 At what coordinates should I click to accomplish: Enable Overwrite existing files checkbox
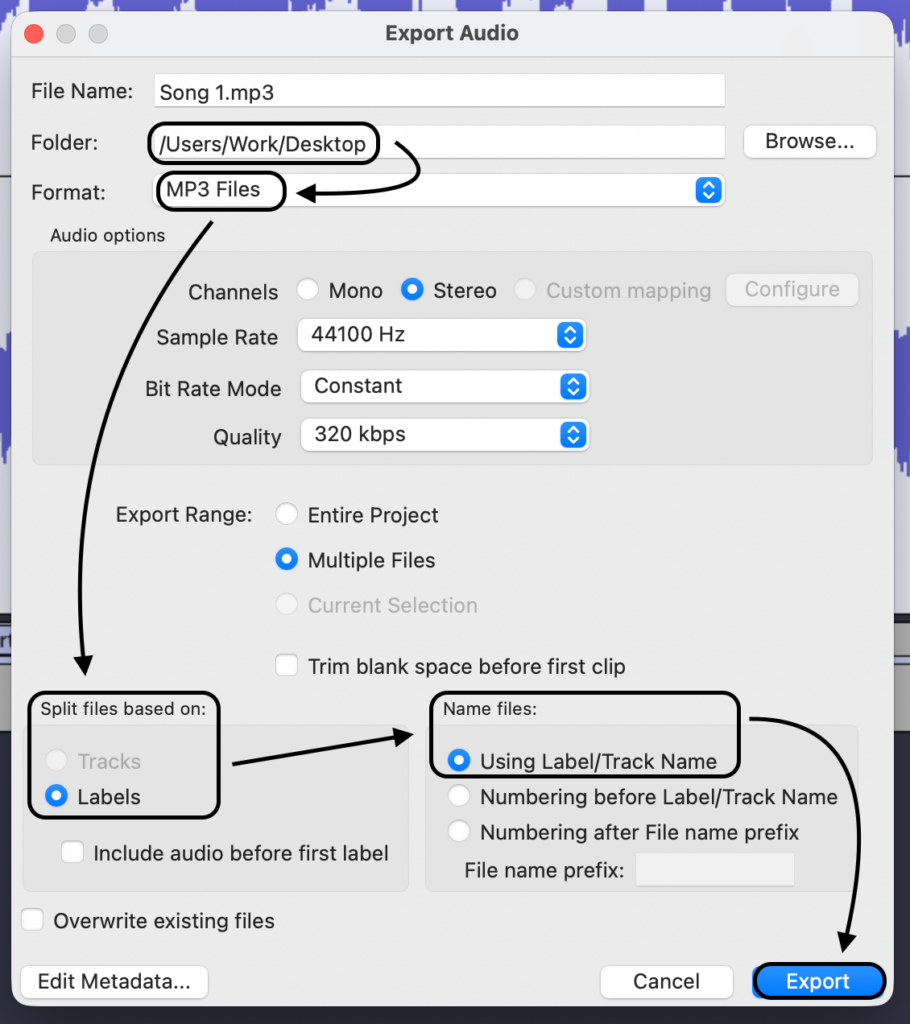coord(33,920)
